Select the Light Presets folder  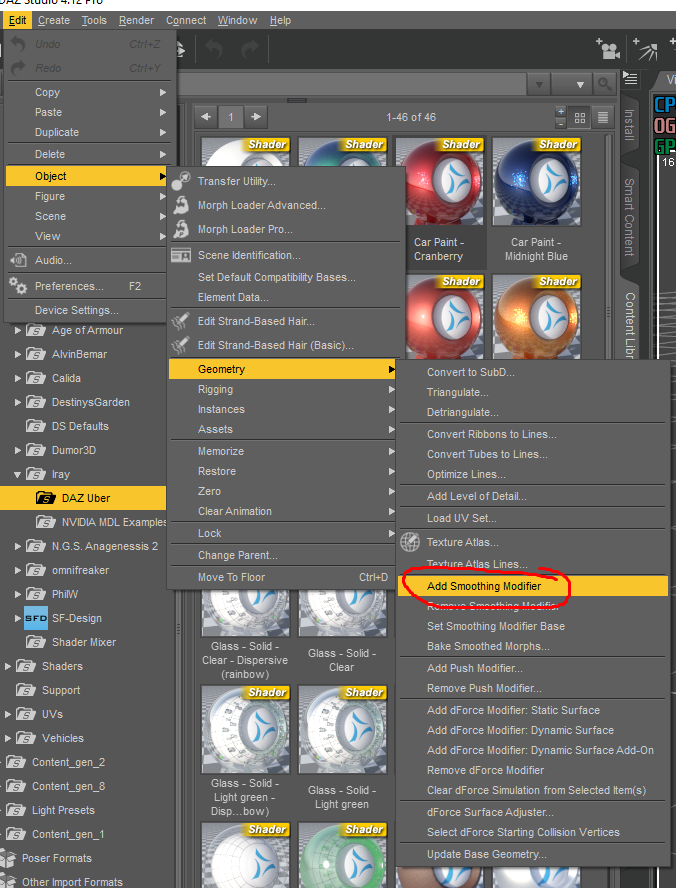50,810
